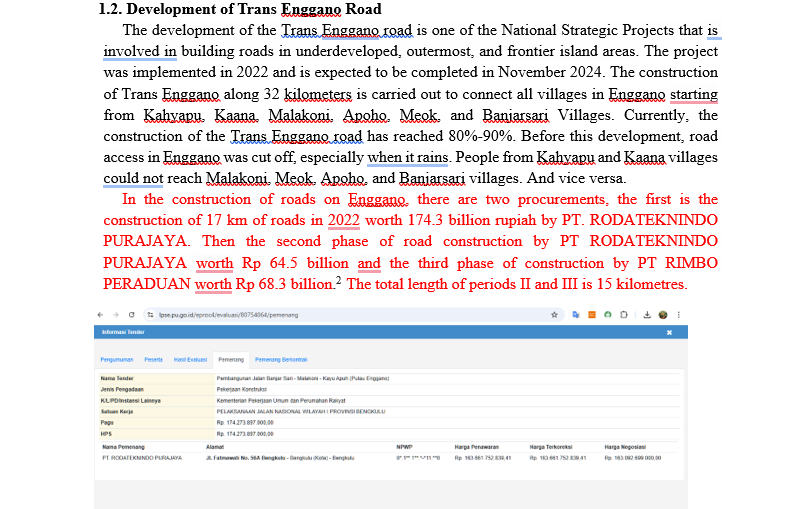Viewport: 807px width, 509px height.
Task: Click PT. RODATEKNINDO PURAJAYA in the winner row
Action: 142,457
